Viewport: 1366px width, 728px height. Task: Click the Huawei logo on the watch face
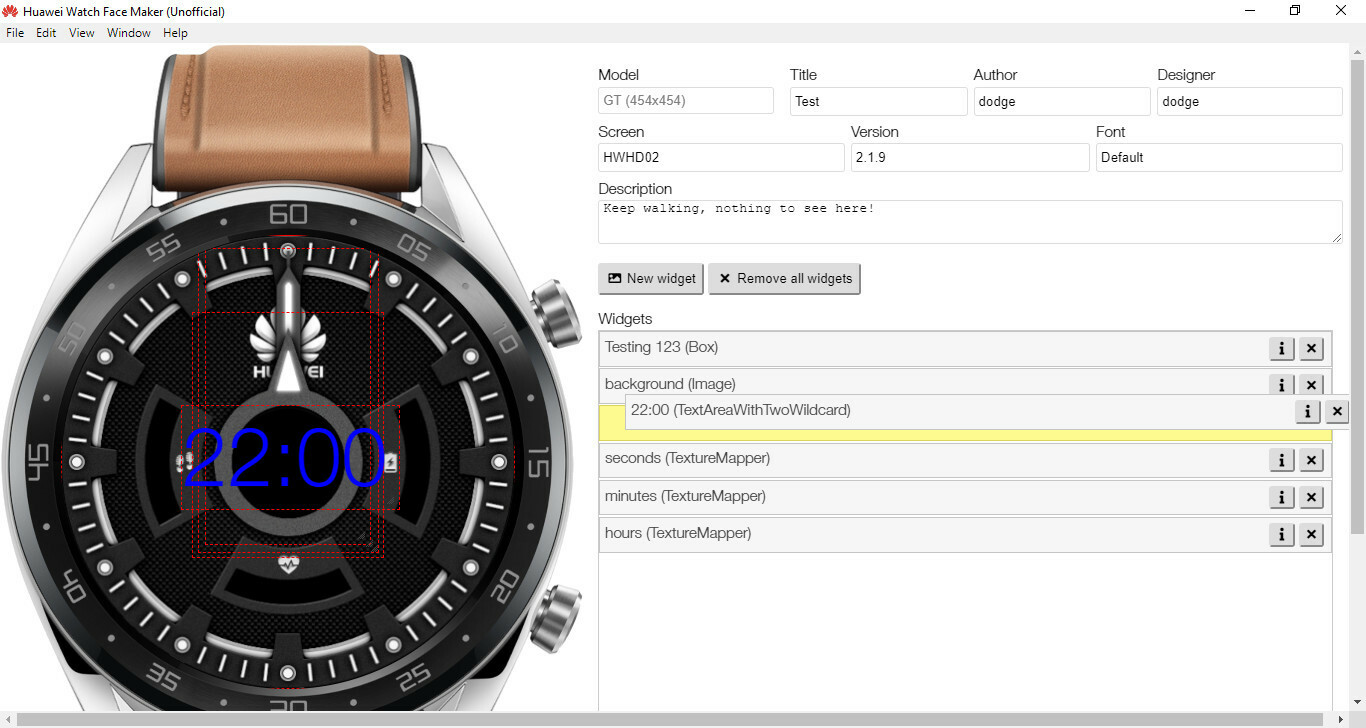coord(287,344)
